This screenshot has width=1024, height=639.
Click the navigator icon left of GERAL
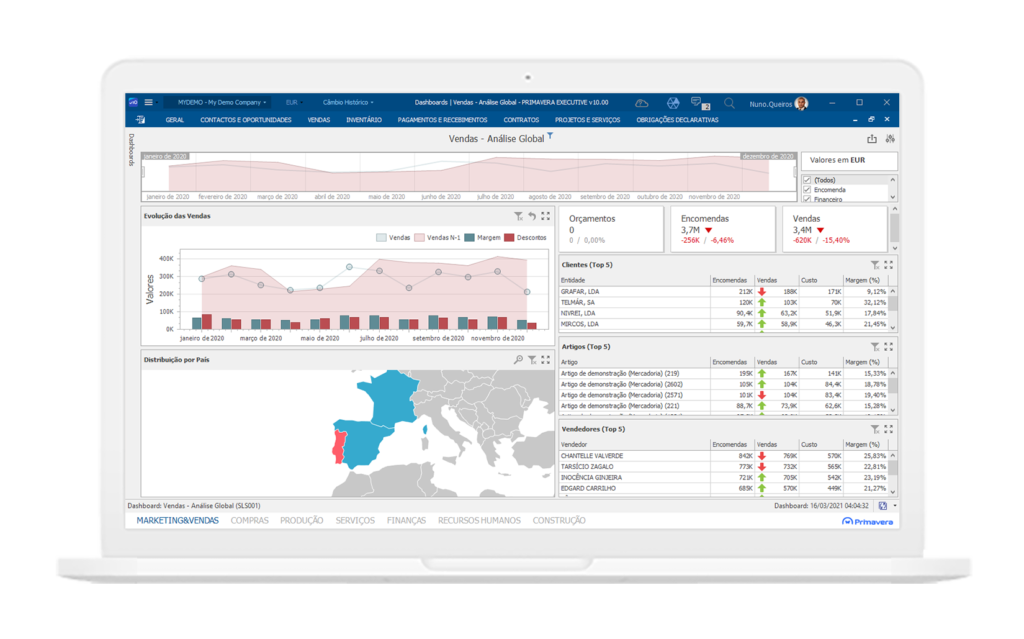tap(140, 120)
